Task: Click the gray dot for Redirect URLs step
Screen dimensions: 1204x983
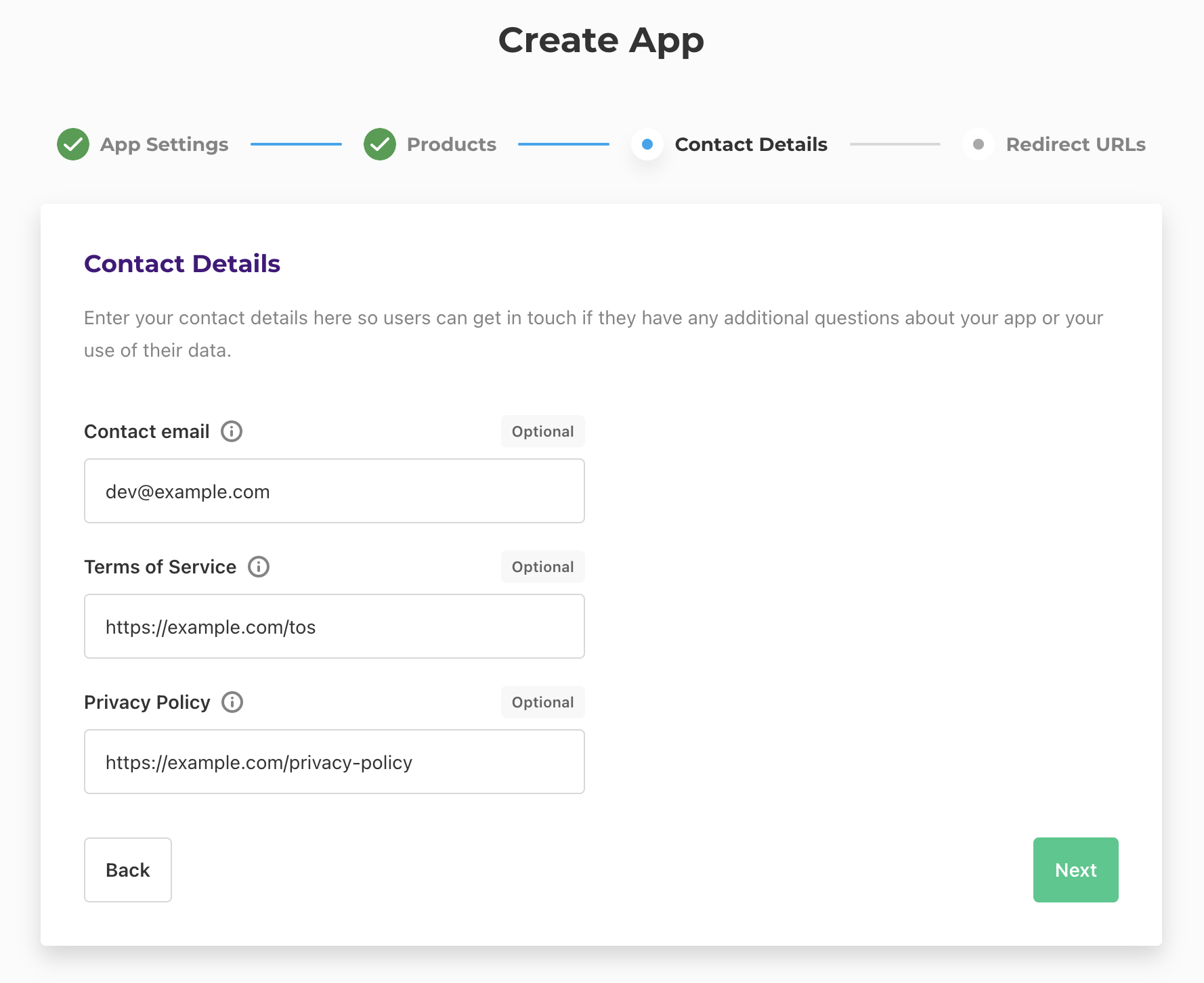Action: (x=978, y=144)
